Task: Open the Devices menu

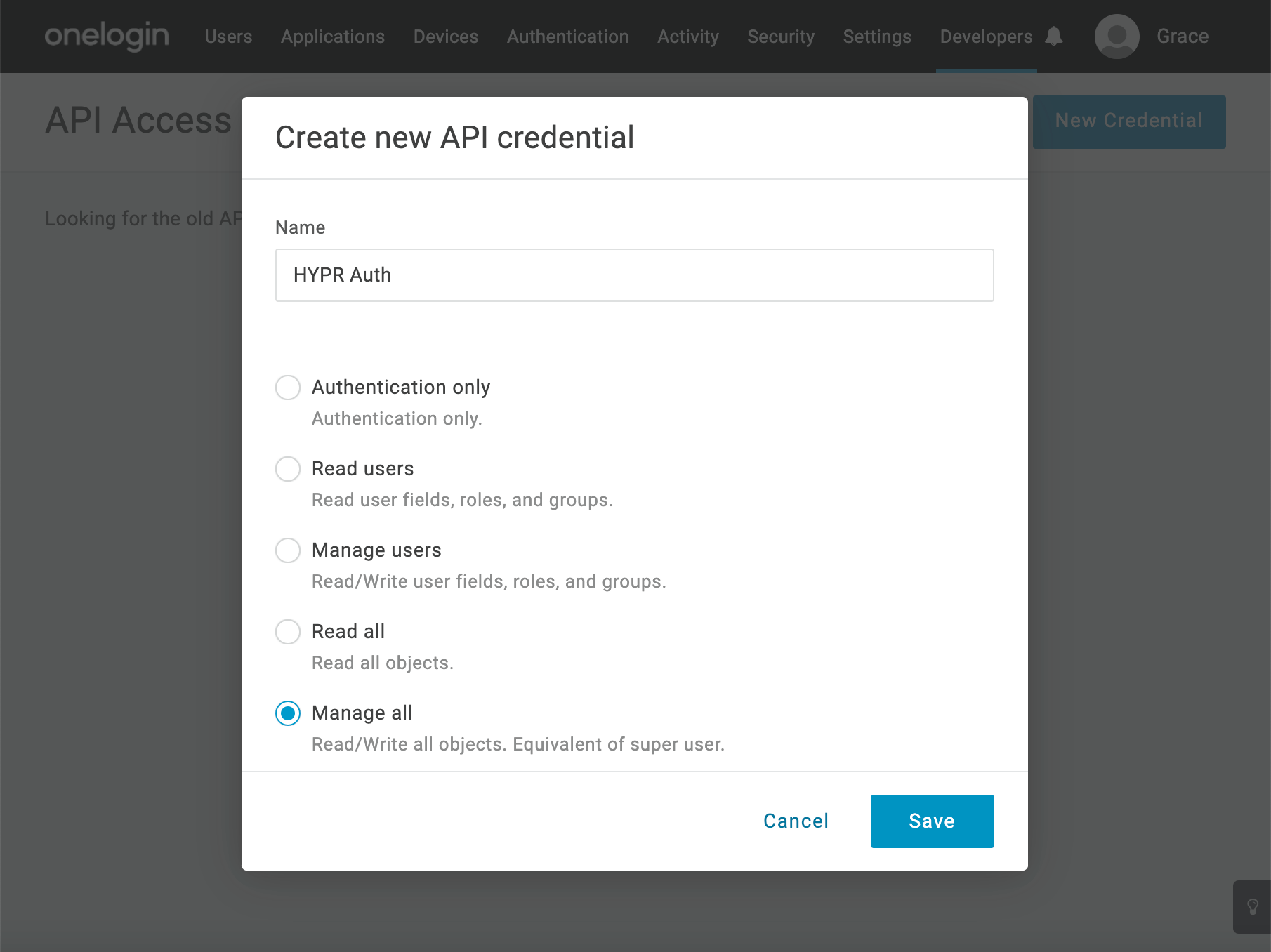Action: pos(446,37)
